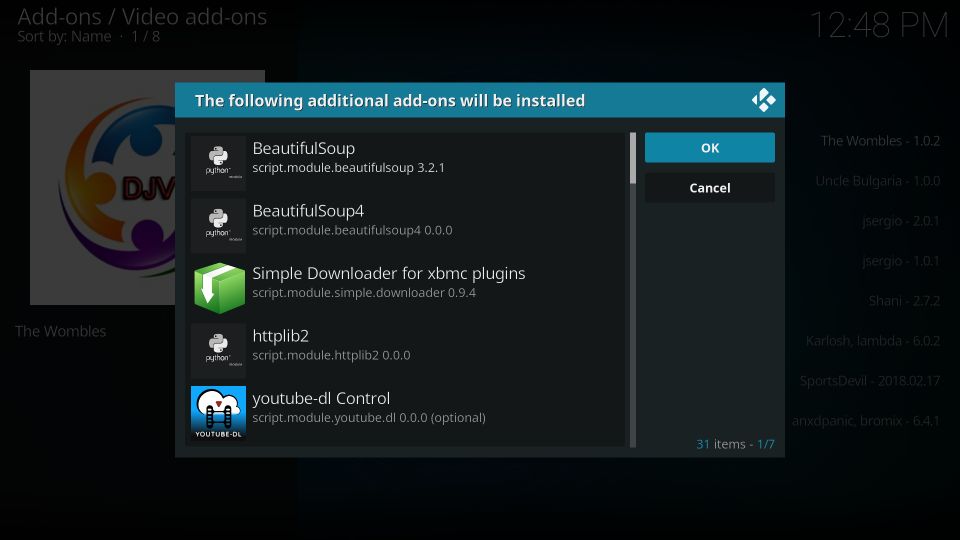Click script.module.youtube.dl 0.0.0 (optional) text
The width and height of the screenshot is (960, 540).
pyautogui.click(x=369, y=418)
